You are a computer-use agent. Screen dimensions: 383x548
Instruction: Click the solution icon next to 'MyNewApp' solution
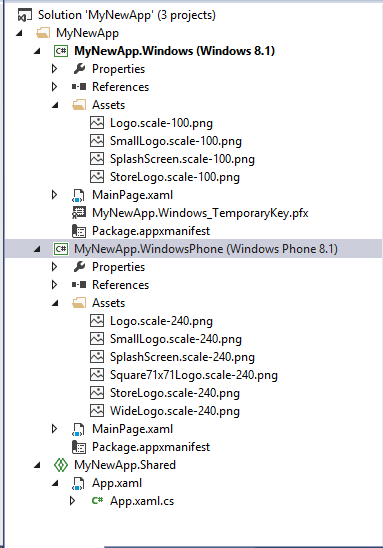point(24,15)
